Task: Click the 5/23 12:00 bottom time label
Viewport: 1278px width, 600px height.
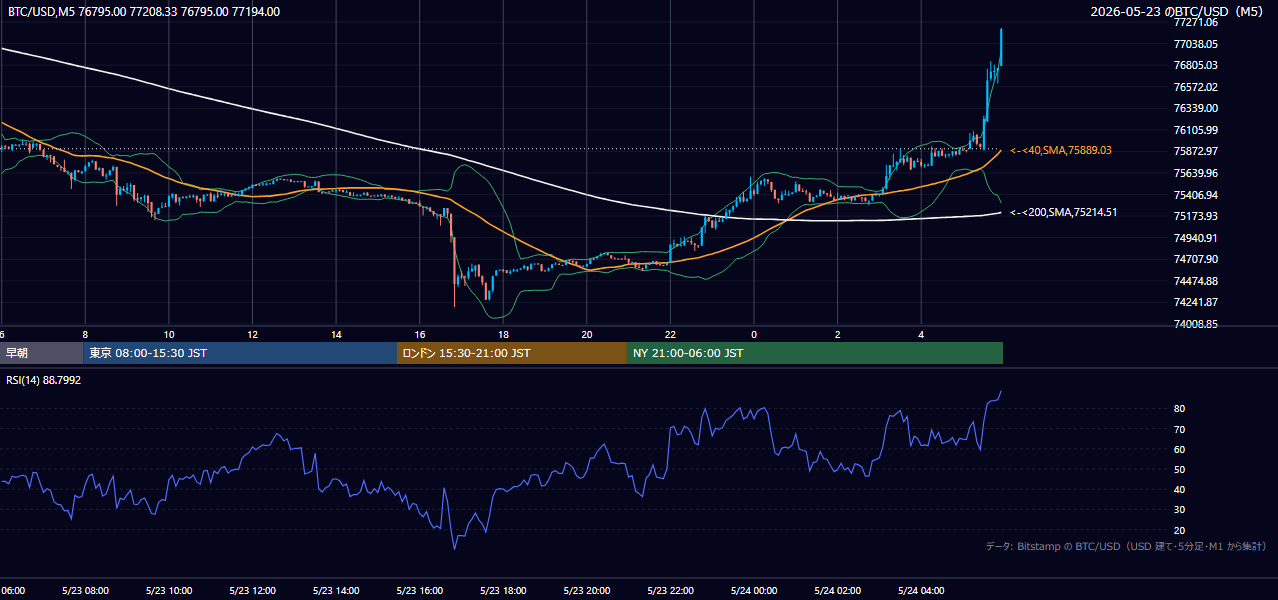Action: tap(252, 591)
